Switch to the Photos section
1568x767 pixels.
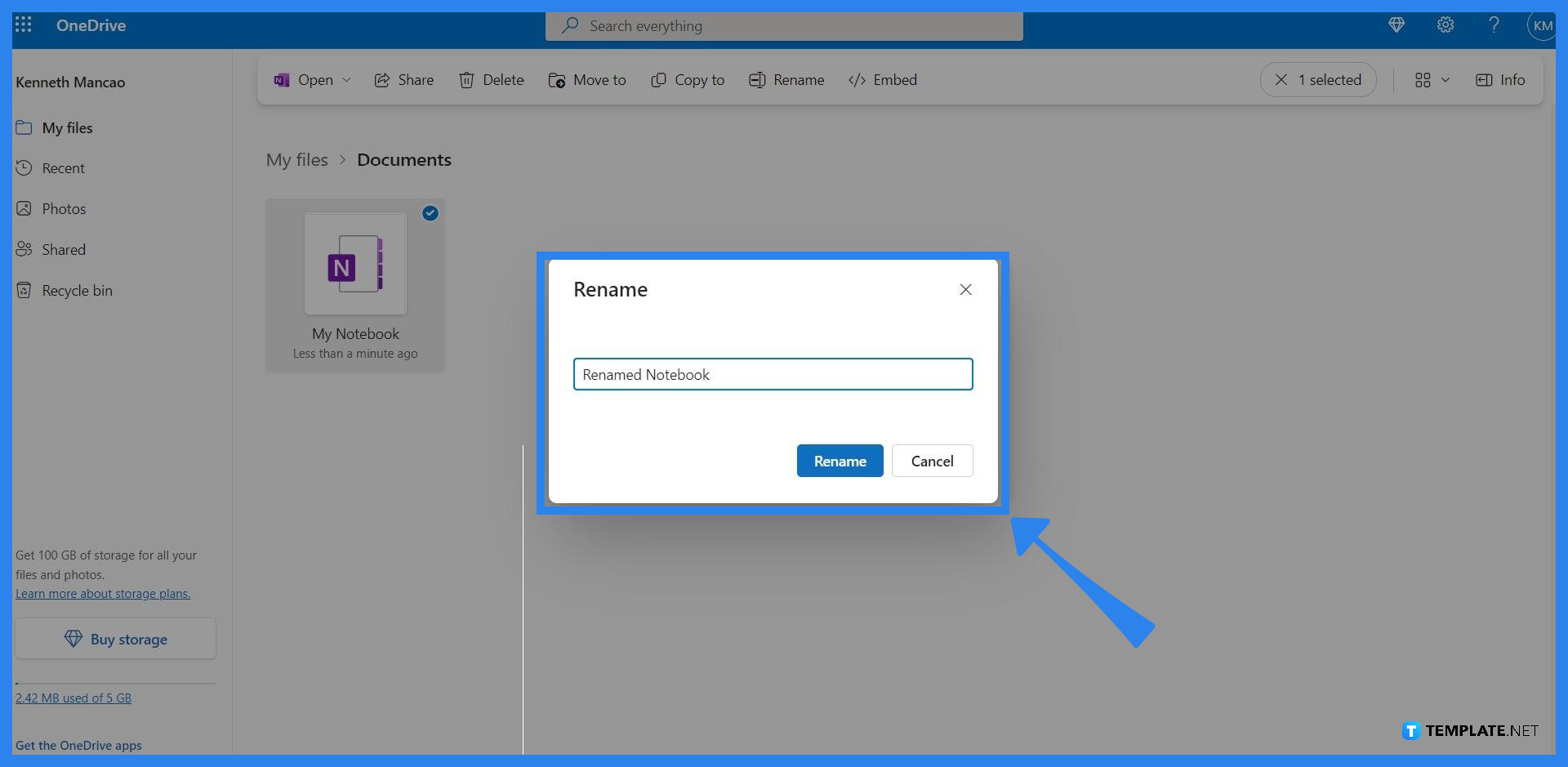[64, 208]
